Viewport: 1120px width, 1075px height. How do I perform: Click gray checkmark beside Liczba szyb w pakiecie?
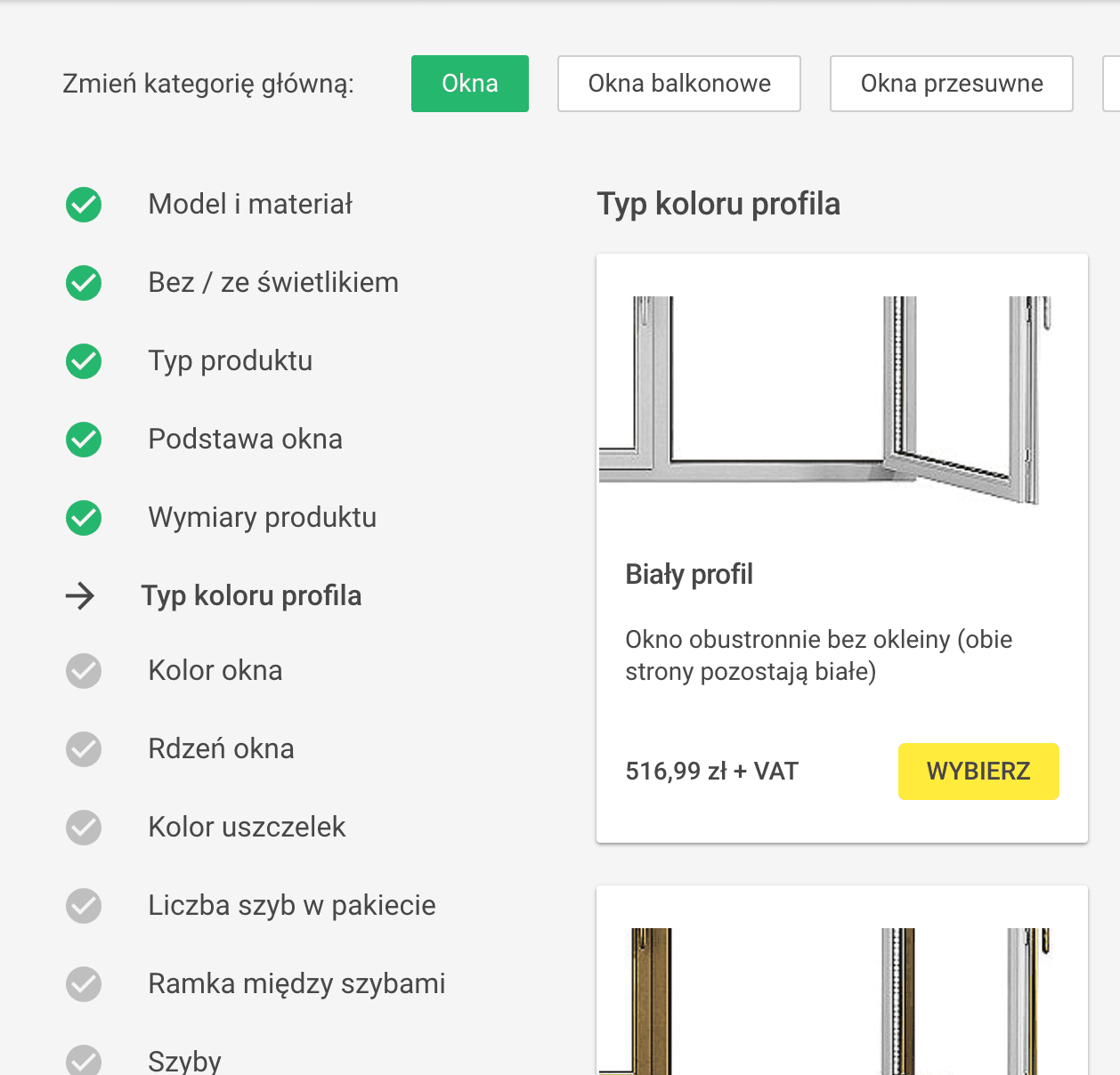coord(84,906)
